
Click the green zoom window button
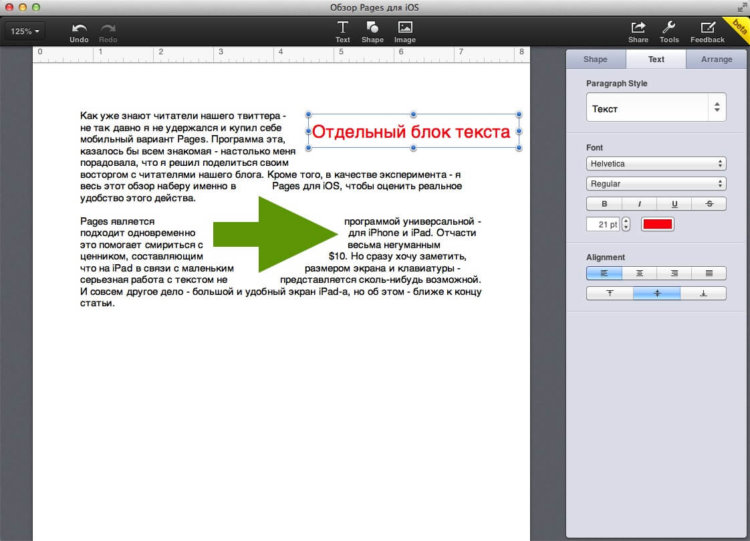(36, 7)
